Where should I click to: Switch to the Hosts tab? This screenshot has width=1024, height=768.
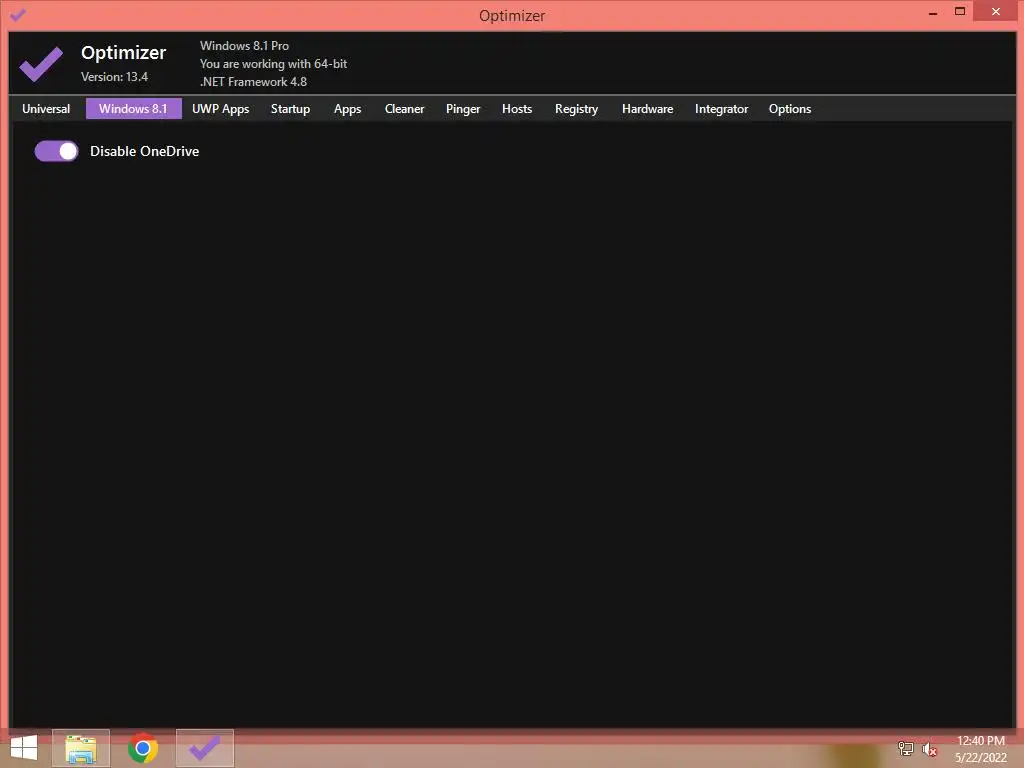(x=517, y=108)
